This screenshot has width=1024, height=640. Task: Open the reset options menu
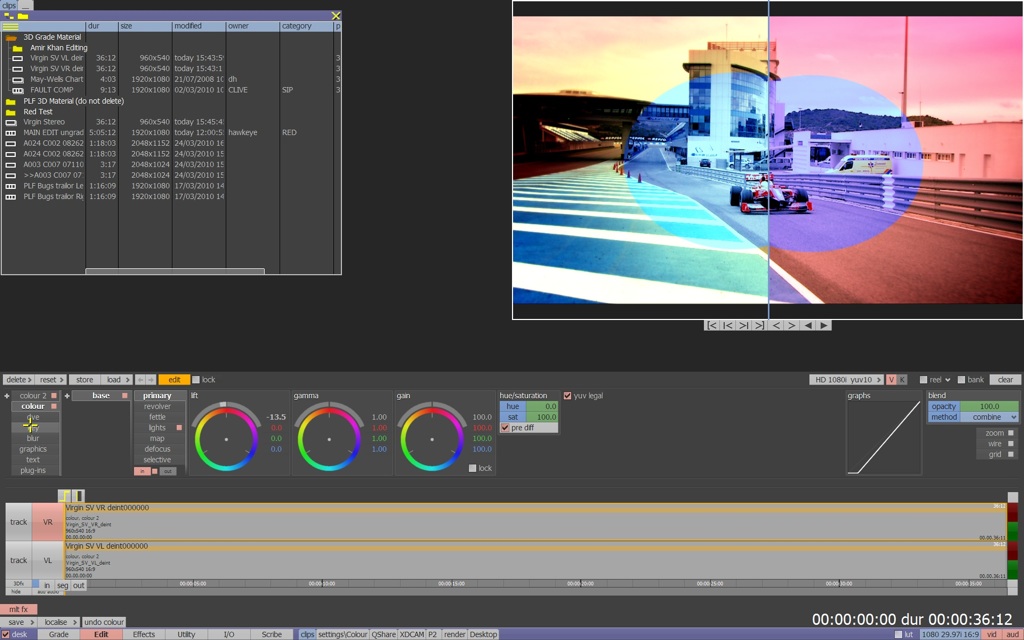[51, 379]
